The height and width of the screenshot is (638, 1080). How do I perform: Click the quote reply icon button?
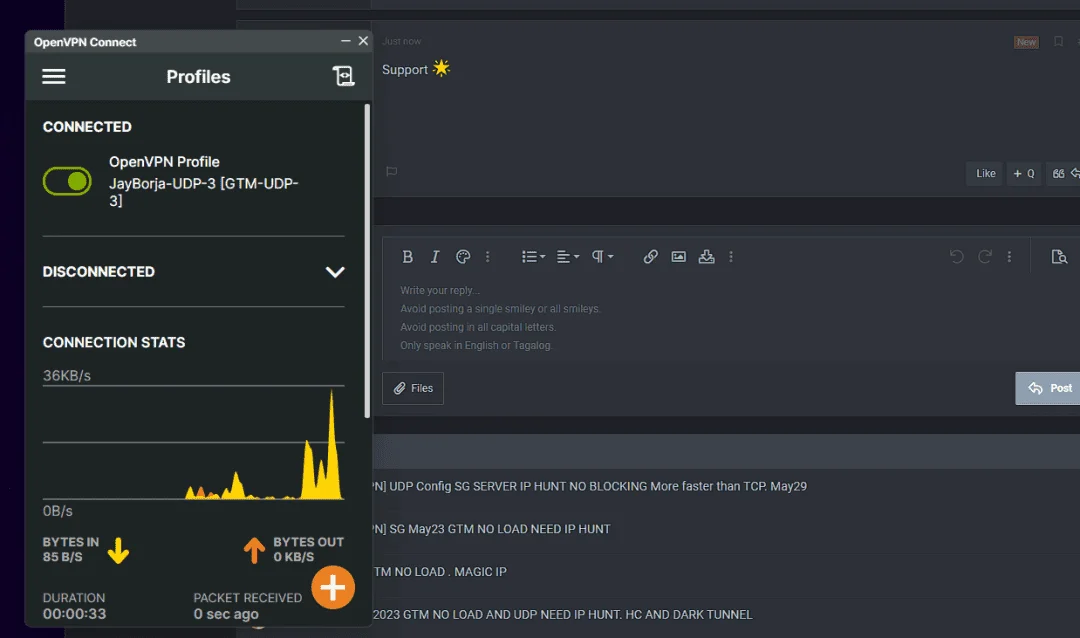(1063, 174)
